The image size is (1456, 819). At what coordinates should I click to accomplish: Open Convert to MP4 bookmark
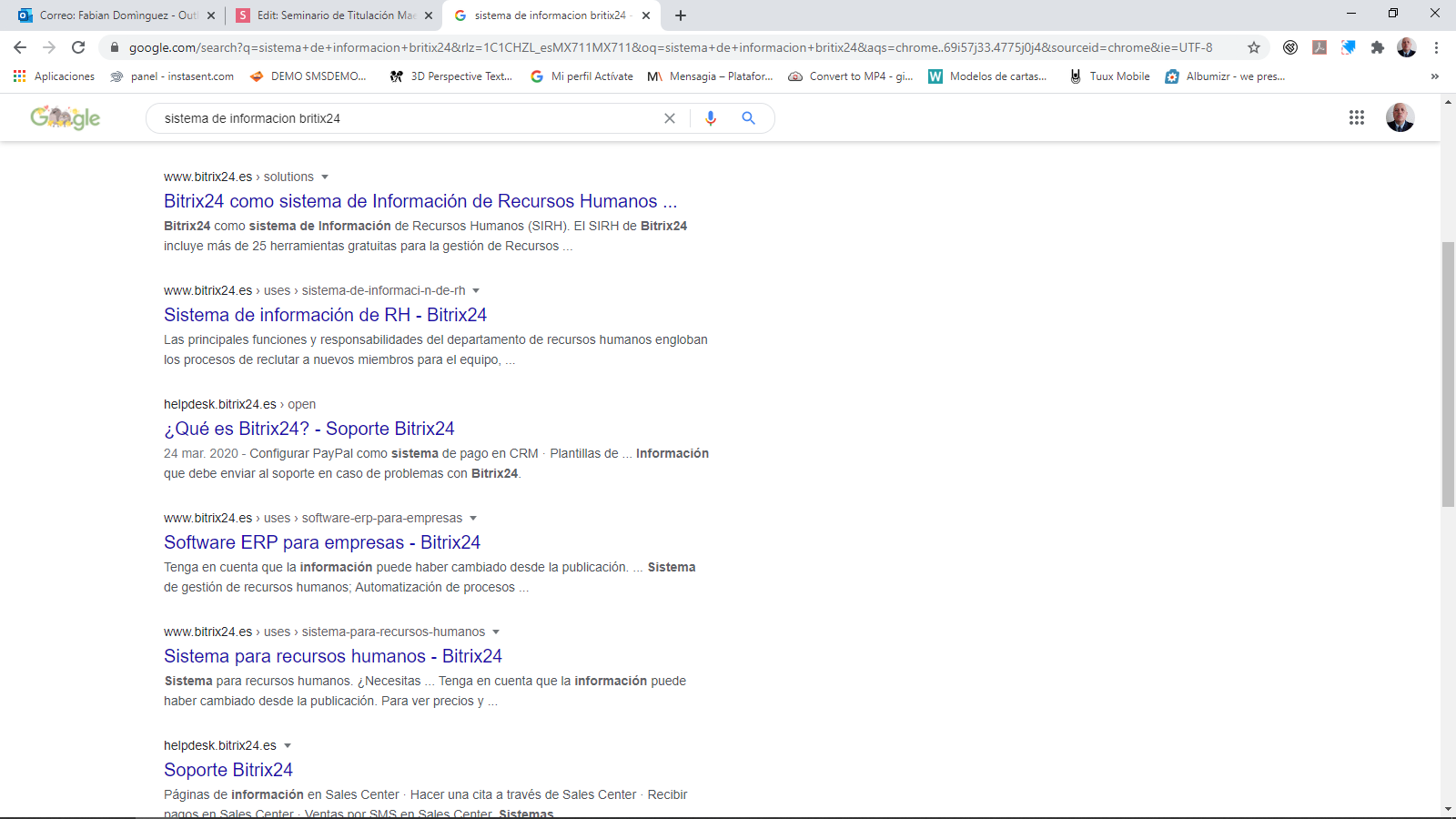coord(851,76)
